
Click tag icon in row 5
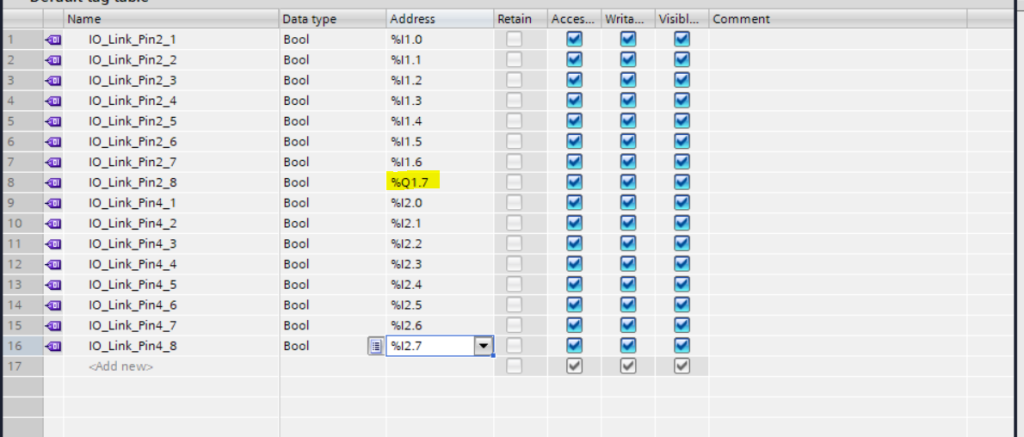[x=53, y=121]
